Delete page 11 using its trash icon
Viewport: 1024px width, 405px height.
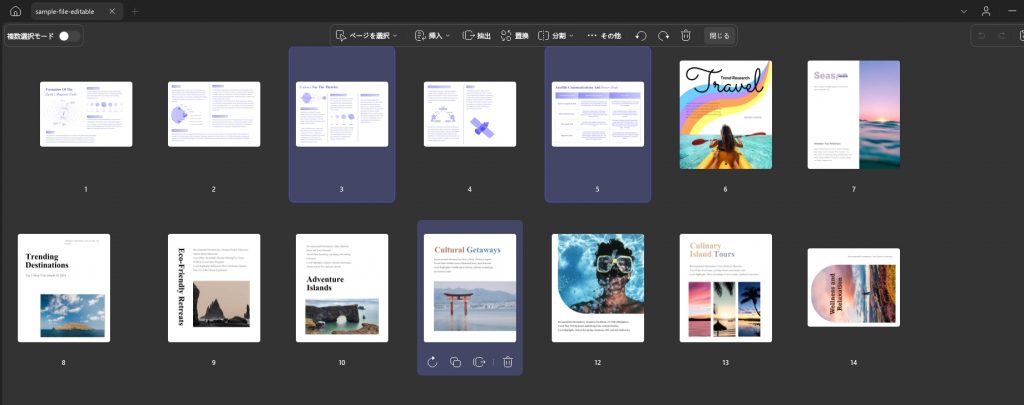tap(508, 362)
